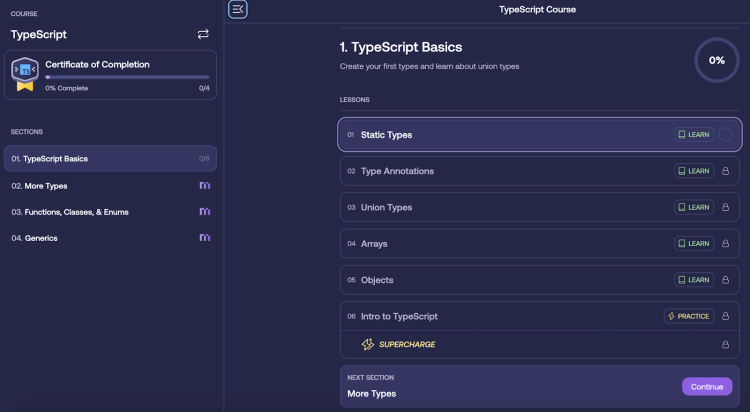Open the Intro to TypeScript practice
750x412 pixels.
pos(540,316)
